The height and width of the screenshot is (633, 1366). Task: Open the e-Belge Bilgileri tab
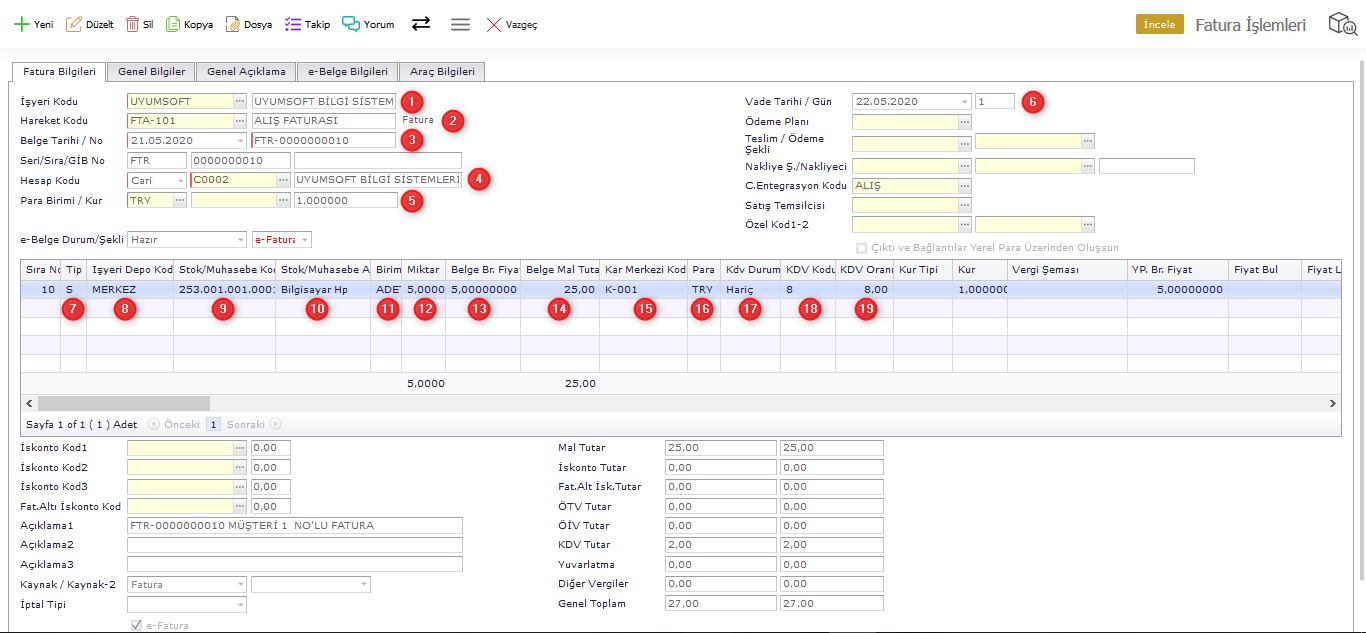(x=347, y=72)
